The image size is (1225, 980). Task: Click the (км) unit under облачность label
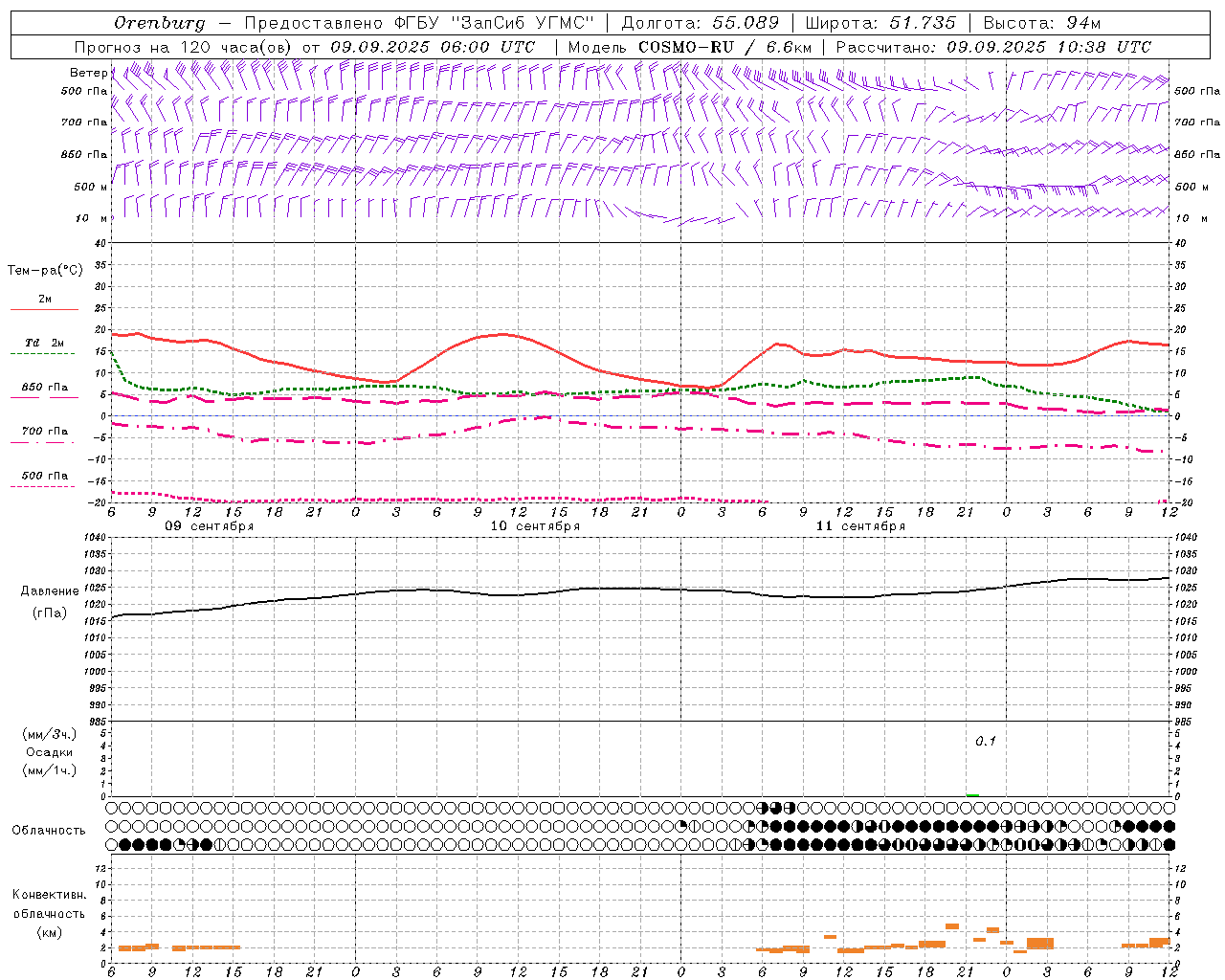click(49, 931)
